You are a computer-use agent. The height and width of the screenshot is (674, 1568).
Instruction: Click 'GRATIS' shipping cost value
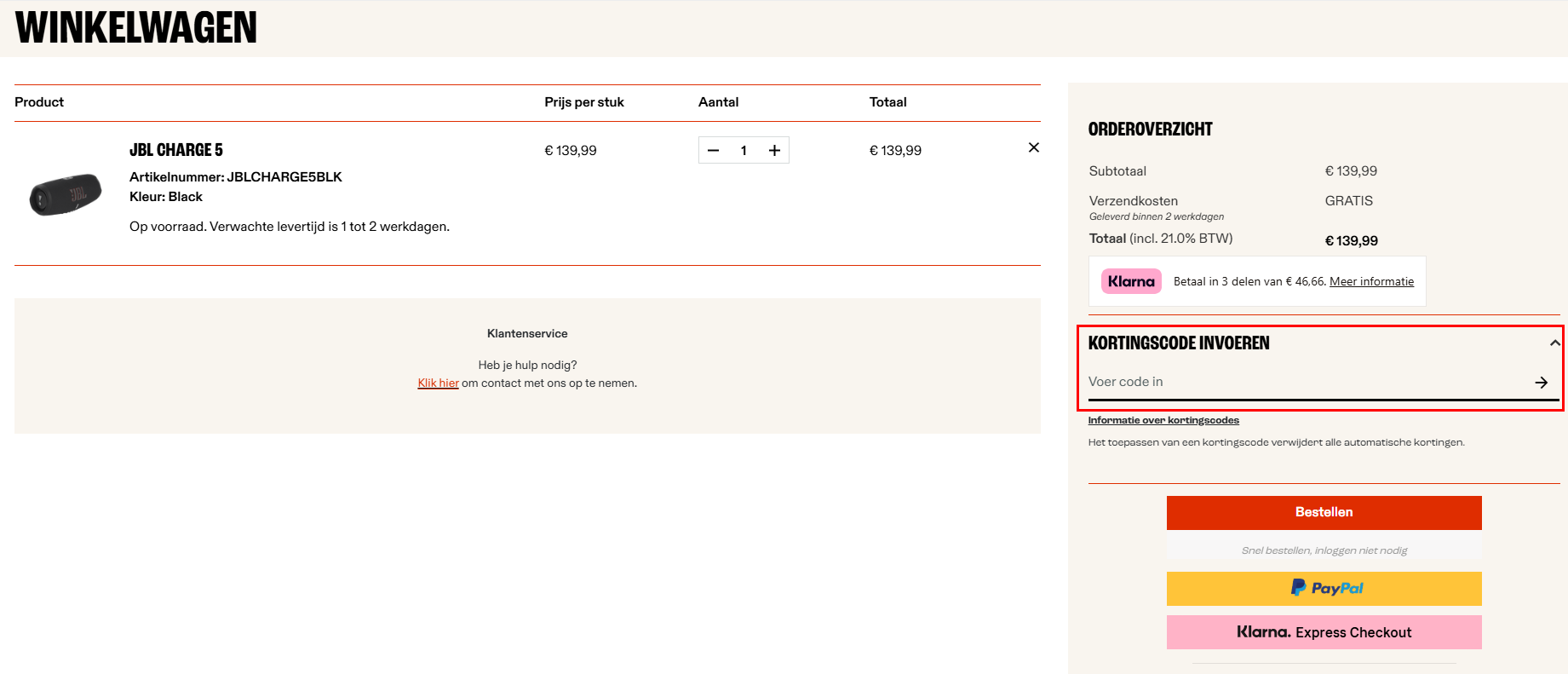(1349, 201)
